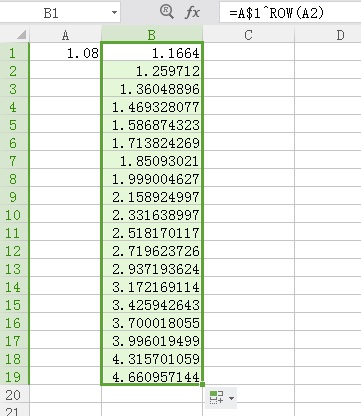Click the fill handle at cell B19
Image resolution: width=361 pixels, height=416 pixels.
coord(203,385)
